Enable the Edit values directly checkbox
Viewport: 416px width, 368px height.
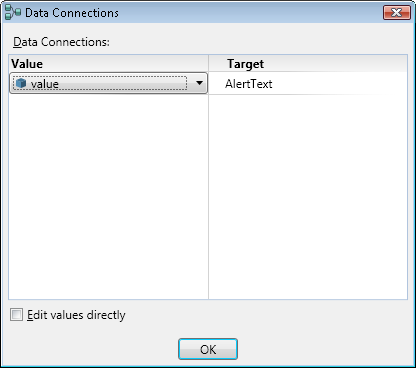(16, 315)
